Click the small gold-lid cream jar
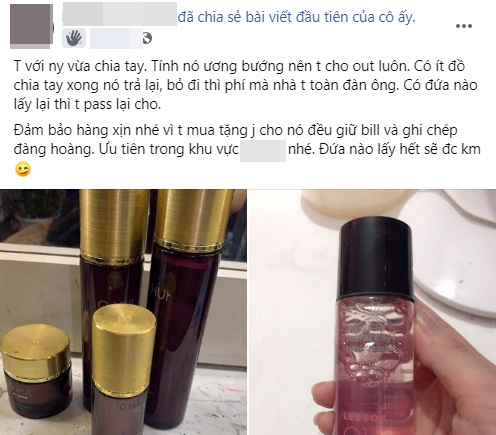Viewport: 496px width, 435px height. coord(37,371)
